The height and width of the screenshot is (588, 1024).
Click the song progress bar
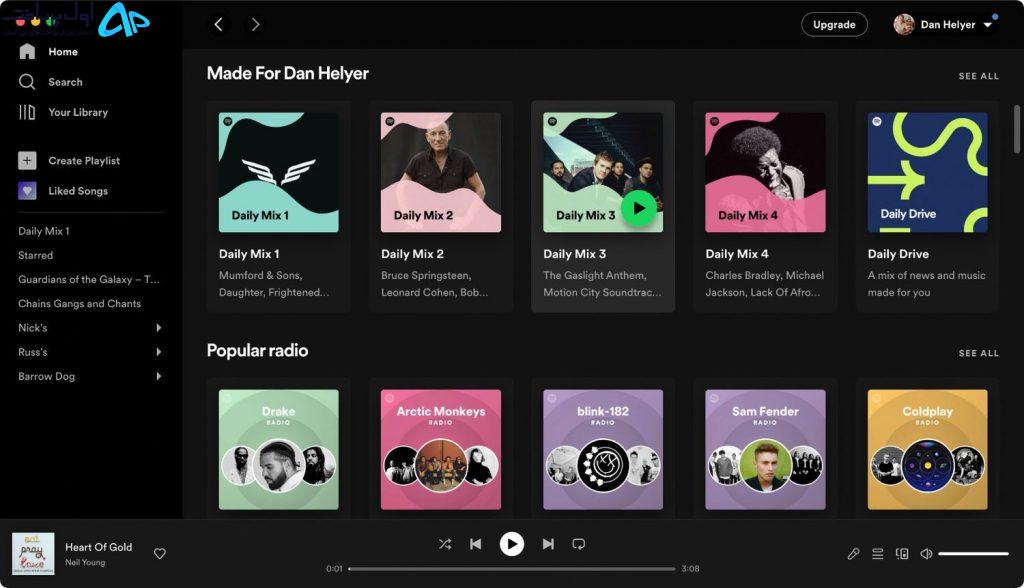(x=511, y=569)
